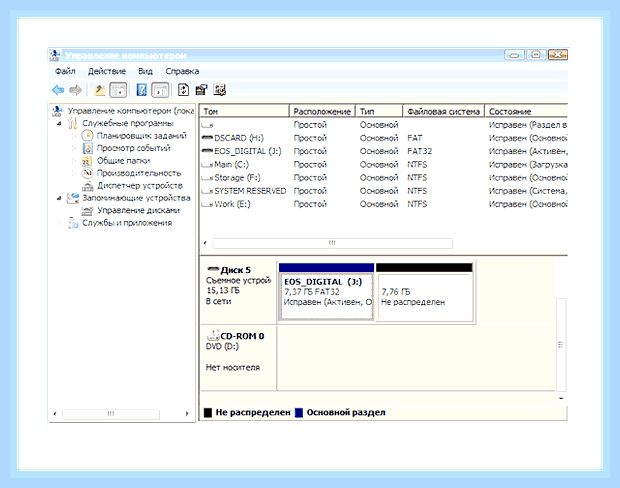
Task: Click the FAT cell of DSCARD row
Action: pos(415,138)
